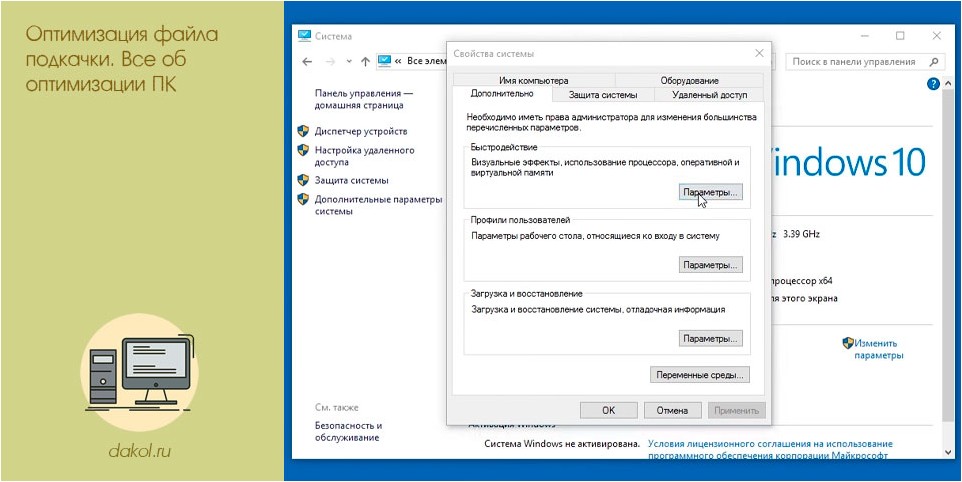This screenshot has height=482, width=962.
Task: Open recent locations dropdown arrow
Action: [x=349, y=61]
